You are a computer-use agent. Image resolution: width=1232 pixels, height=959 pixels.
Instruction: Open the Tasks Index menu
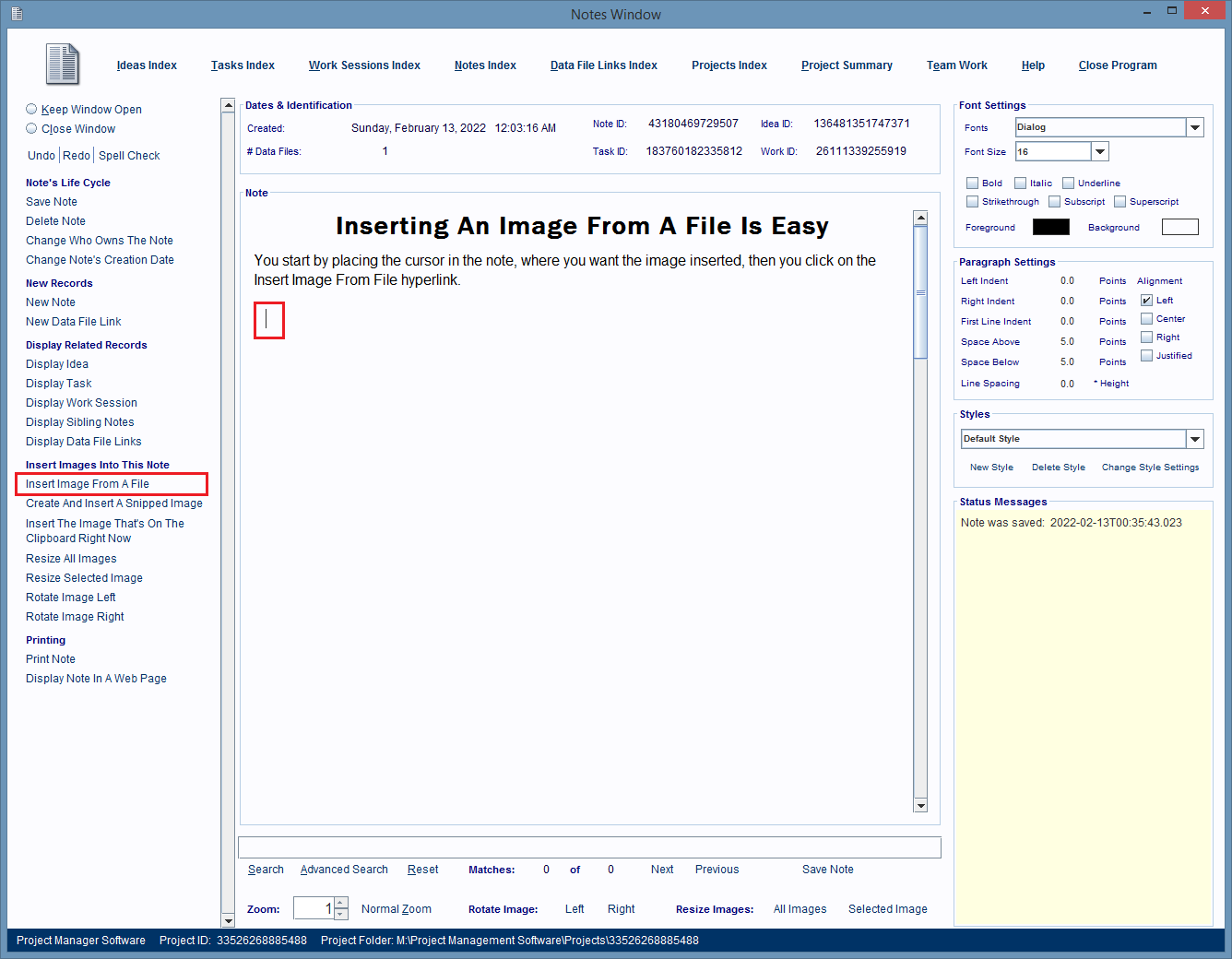(x=243, y=65)
